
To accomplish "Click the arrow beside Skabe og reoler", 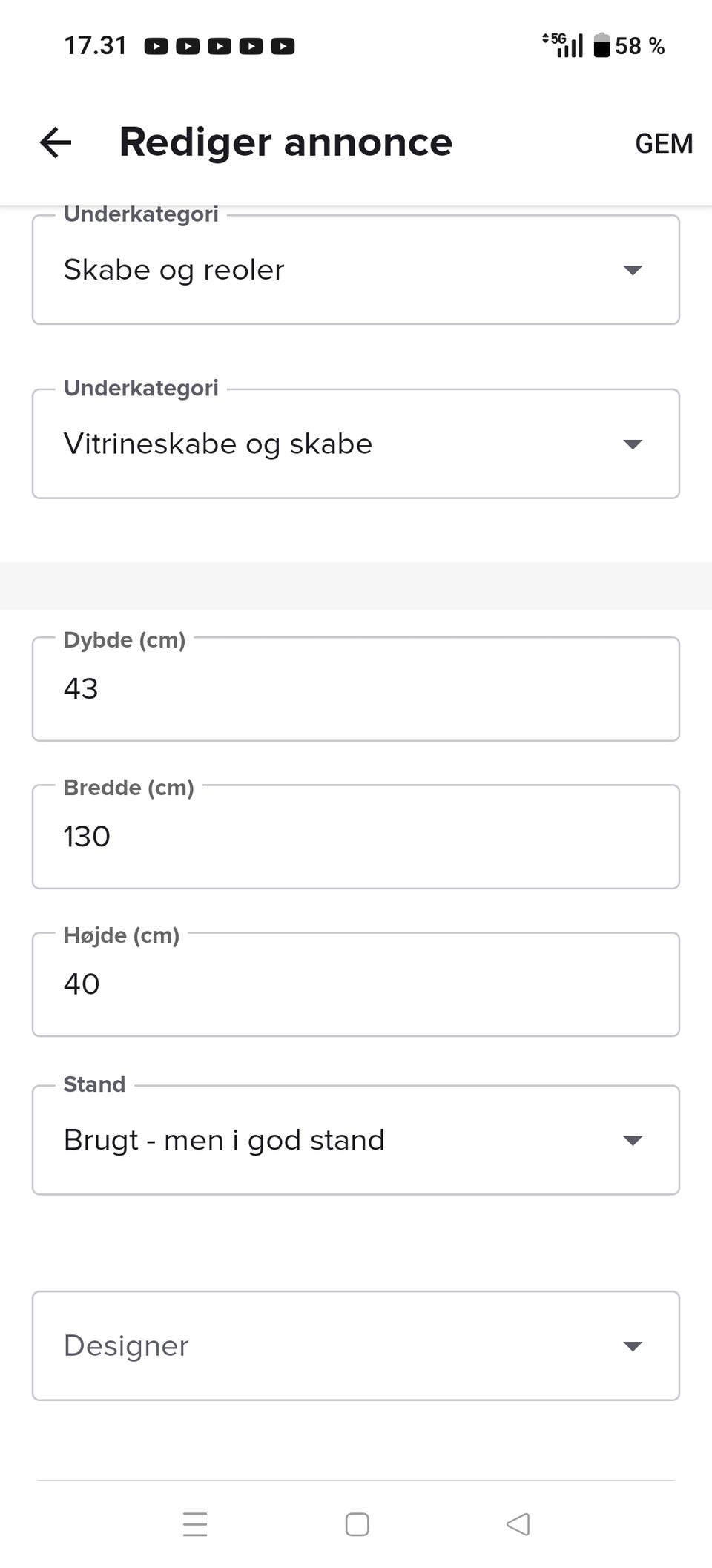I will pos(633,270).
